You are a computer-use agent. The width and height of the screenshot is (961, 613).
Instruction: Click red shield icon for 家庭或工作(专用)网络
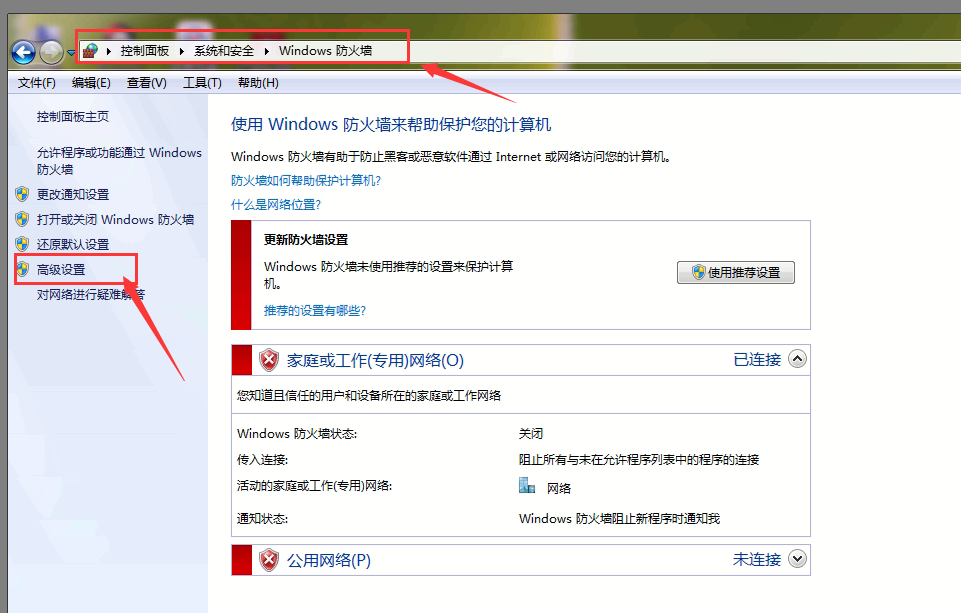click(x=269, y=360)
